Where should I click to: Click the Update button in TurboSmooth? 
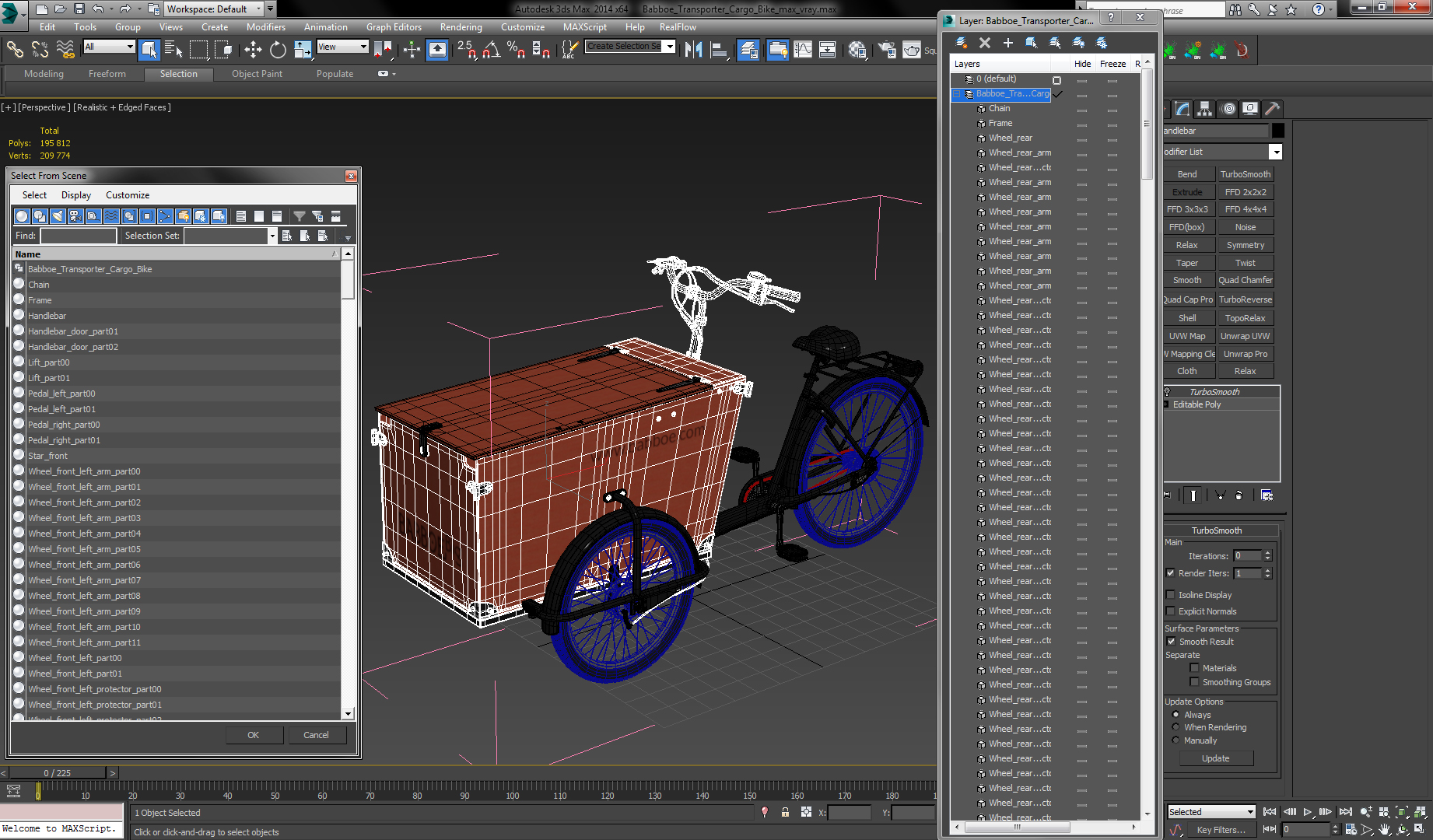[1215, 758]
